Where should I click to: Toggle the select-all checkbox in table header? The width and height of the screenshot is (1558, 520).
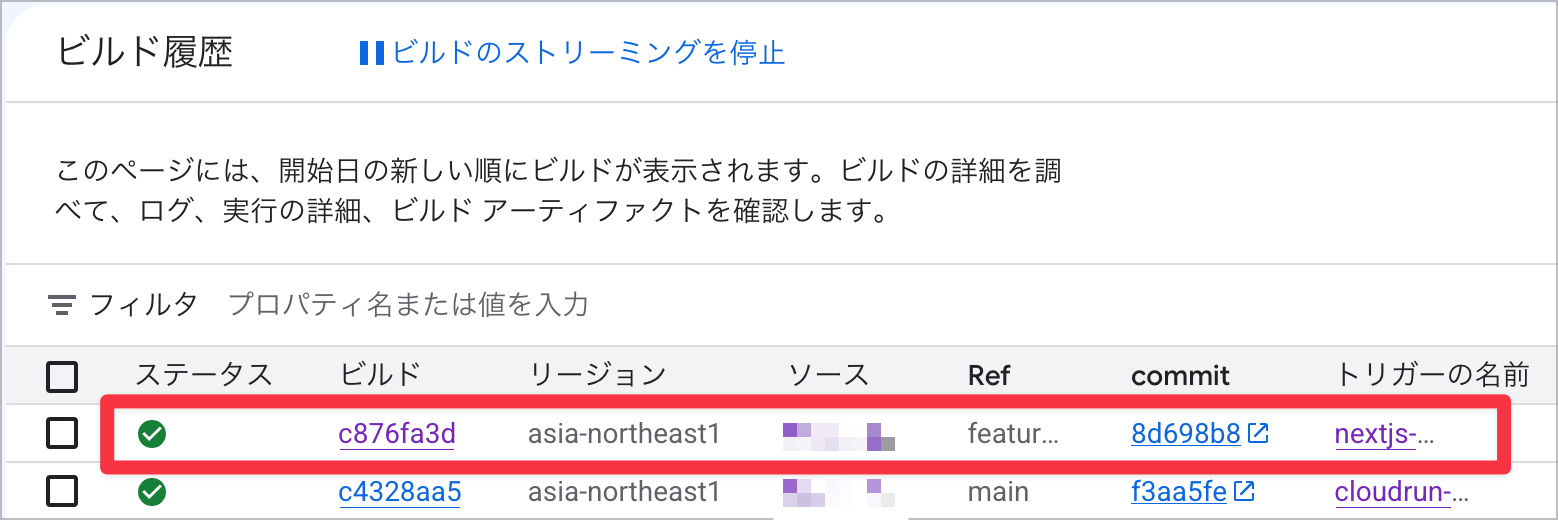click(x=62, y=376)
